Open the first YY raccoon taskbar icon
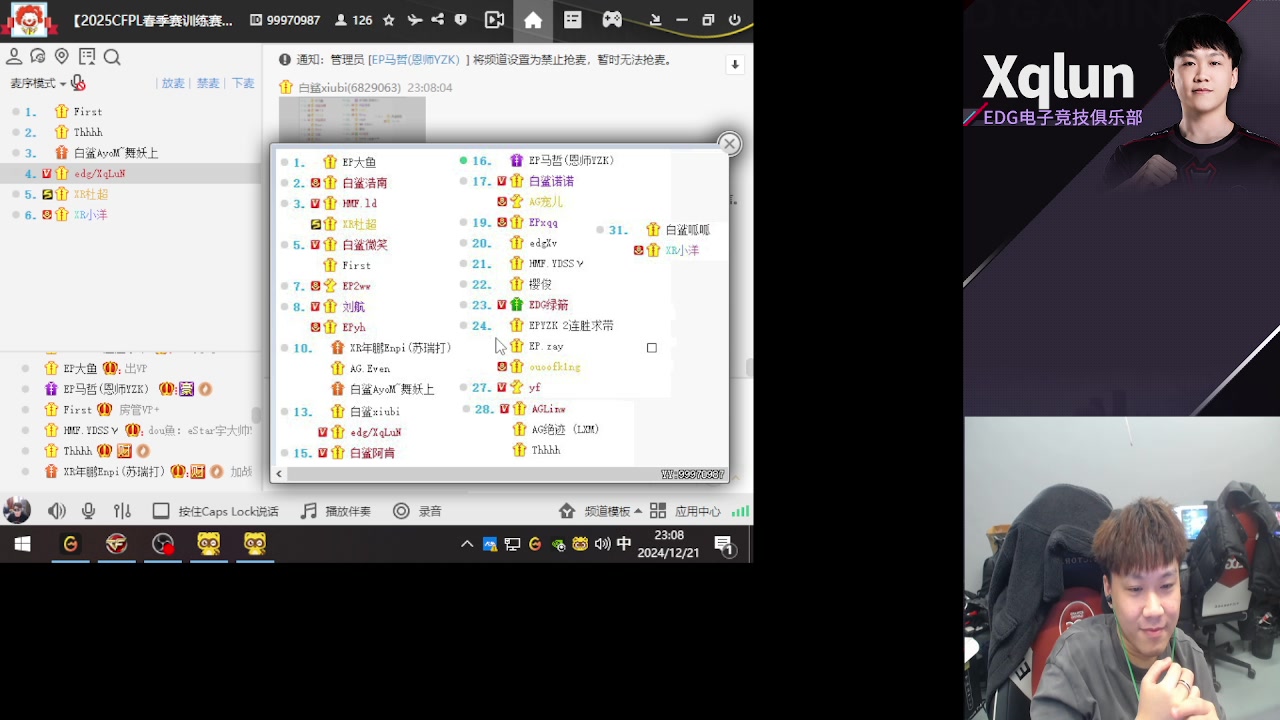 [209, 544]
